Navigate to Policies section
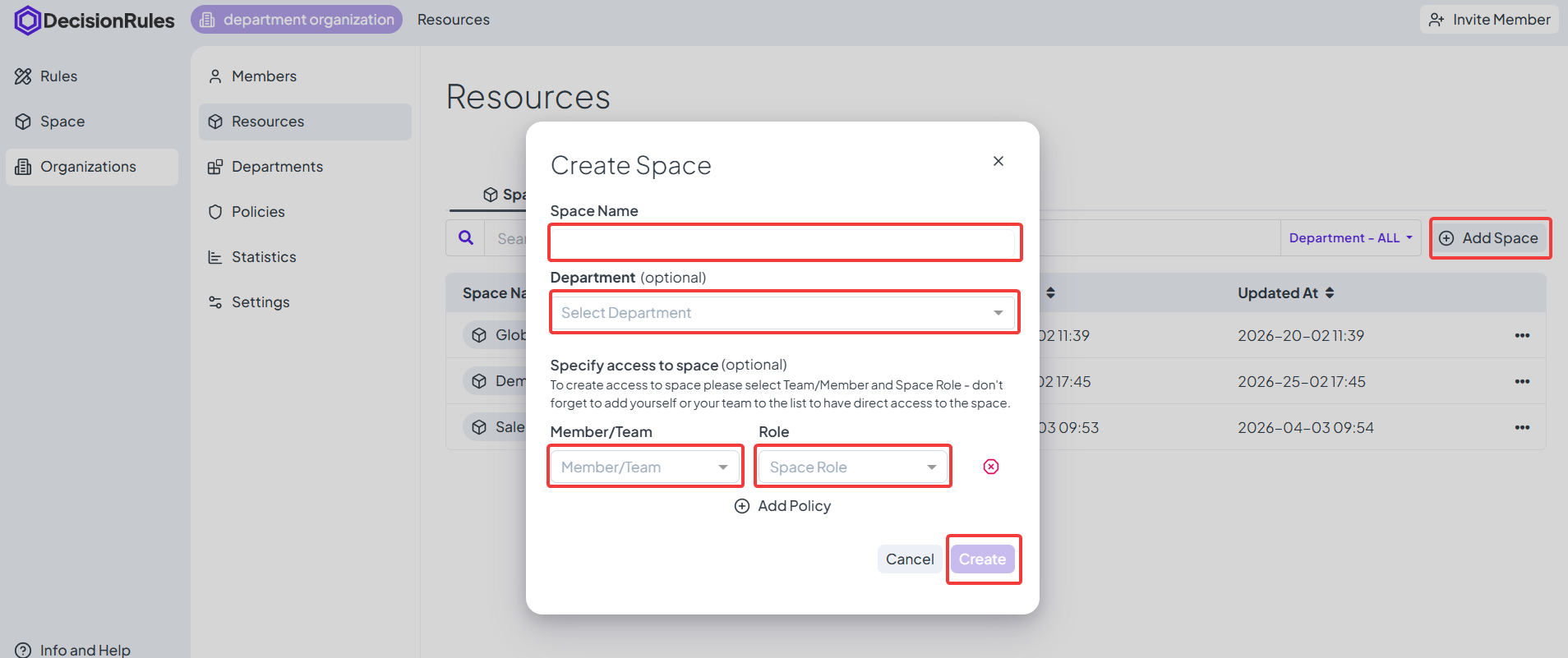 click(257, 212)
